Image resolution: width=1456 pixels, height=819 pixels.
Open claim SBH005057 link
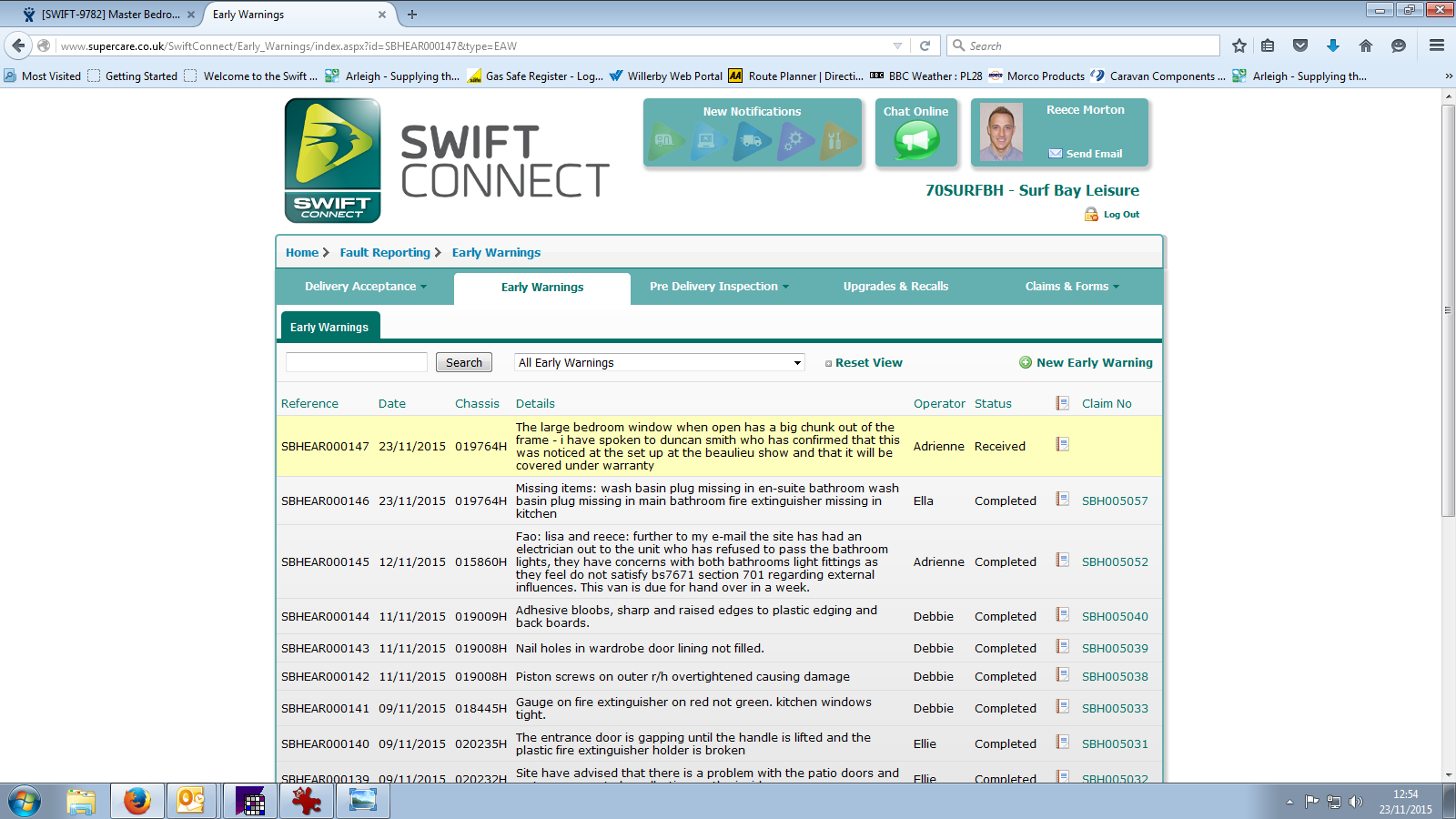click(x=1115, y=501)
